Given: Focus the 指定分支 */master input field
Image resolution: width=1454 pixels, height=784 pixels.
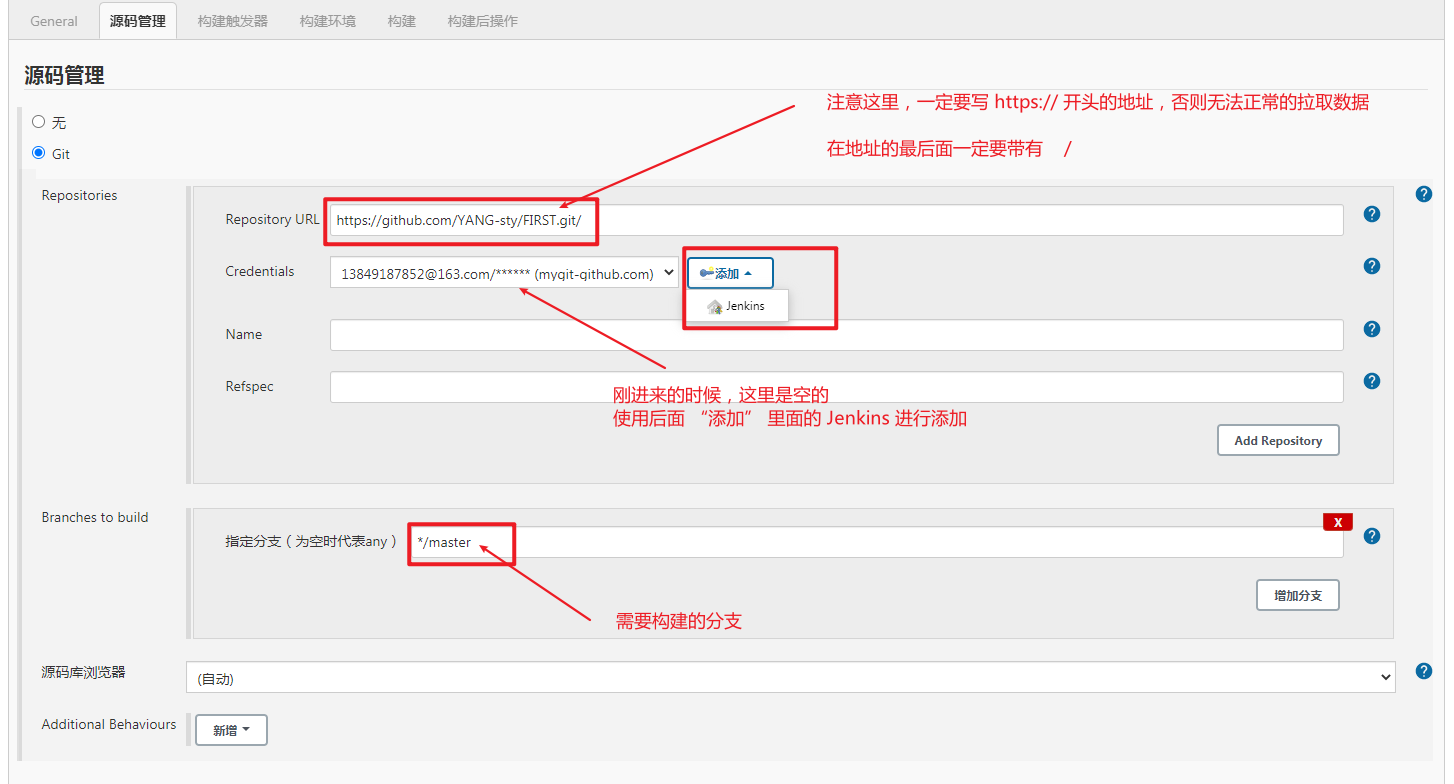Looking at the screenshot, I should [875, 542].
